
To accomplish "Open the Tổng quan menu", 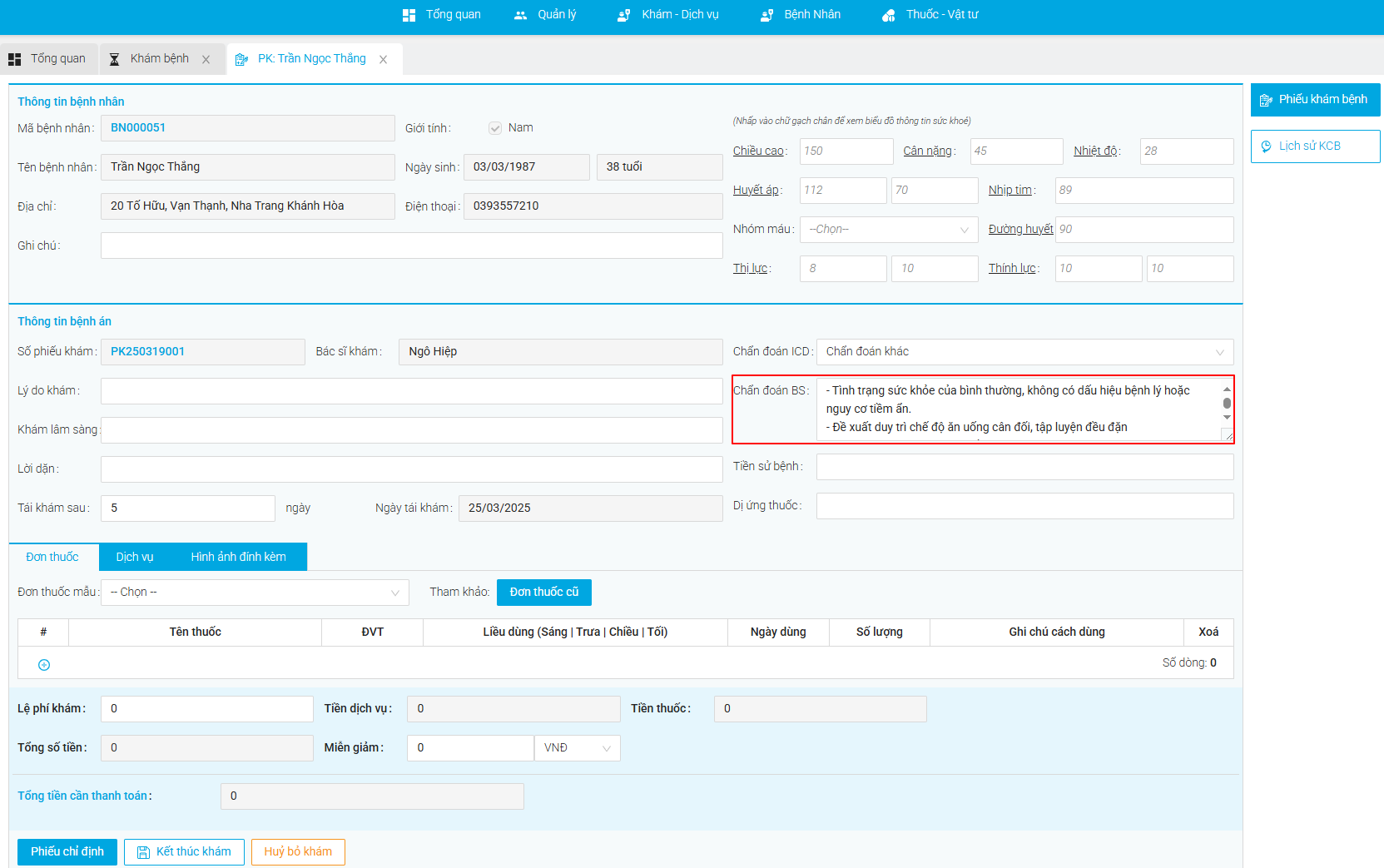I will click(x=442, y=15).
